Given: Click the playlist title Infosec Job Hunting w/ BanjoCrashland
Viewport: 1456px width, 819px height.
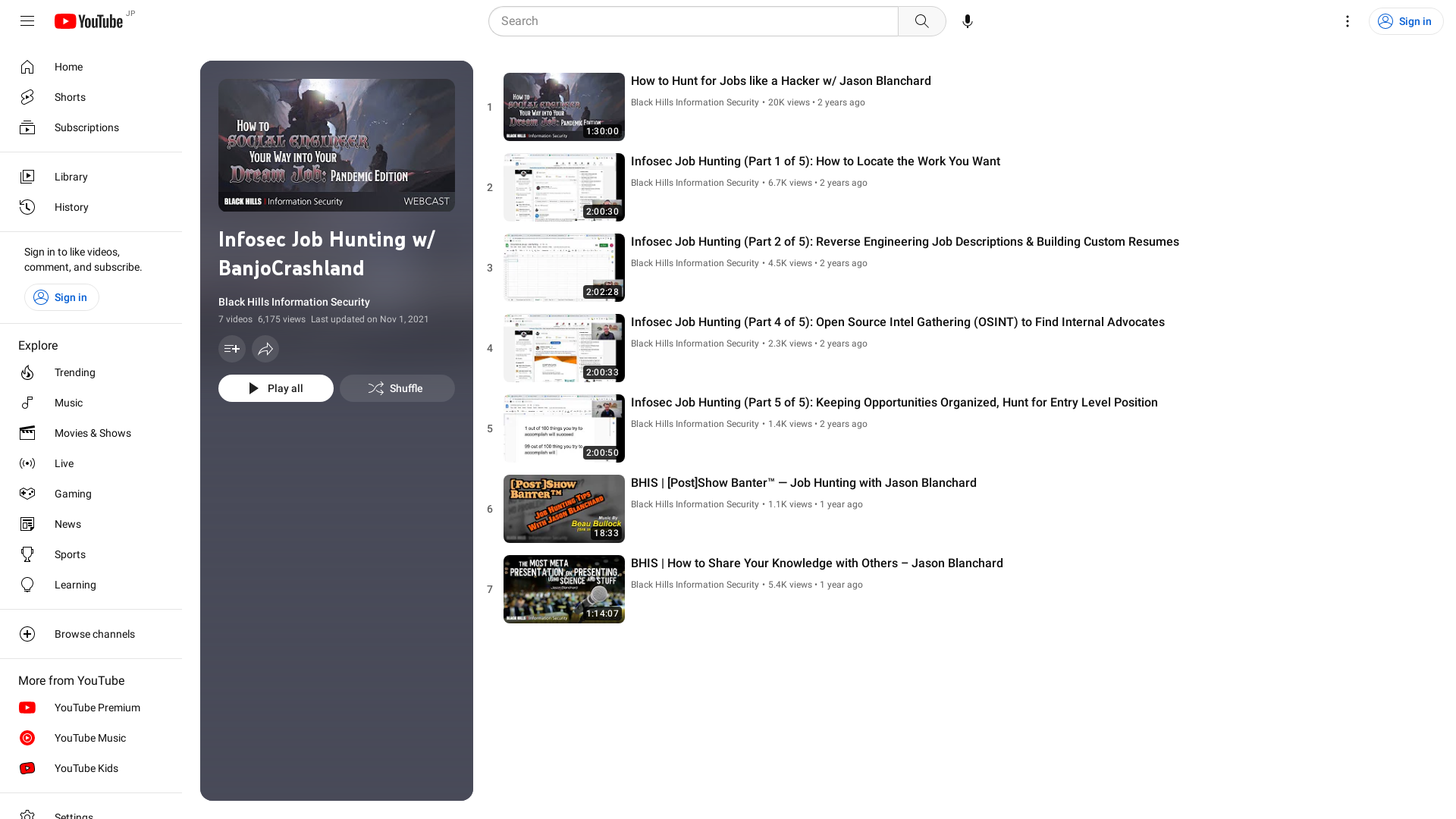Looking at the screenshot, I should click(x=327, y=253).
